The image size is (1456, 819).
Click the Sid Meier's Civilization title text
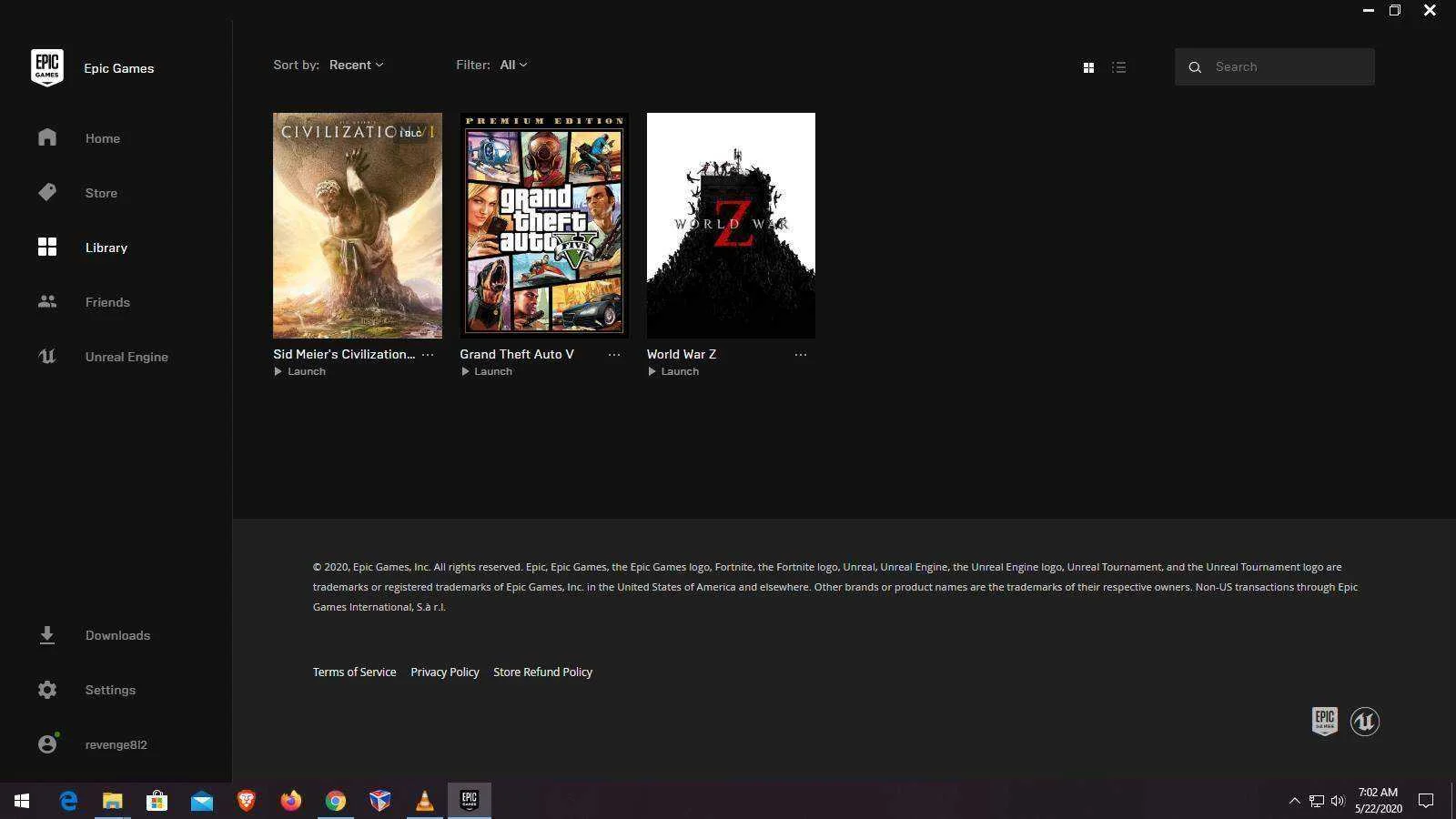coord(344,354)
